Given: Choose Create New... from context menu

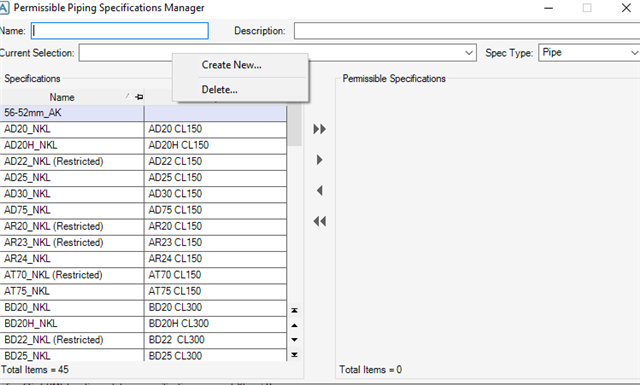Looking at the screenshot, I should pyautogui.click(x=231, y=65).
